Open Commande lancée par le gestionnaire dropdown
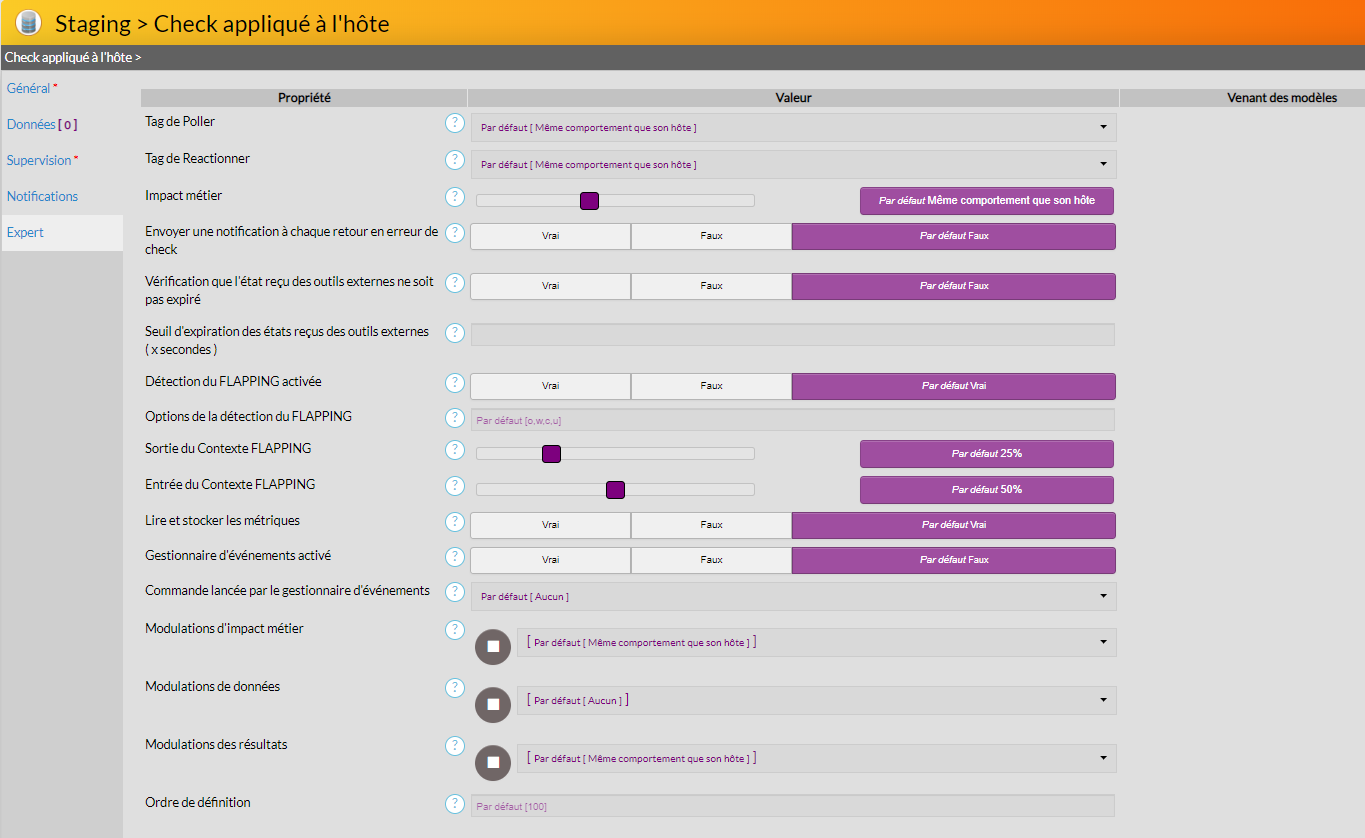Viewport: 1365px width, 838px height. [793, 596]
